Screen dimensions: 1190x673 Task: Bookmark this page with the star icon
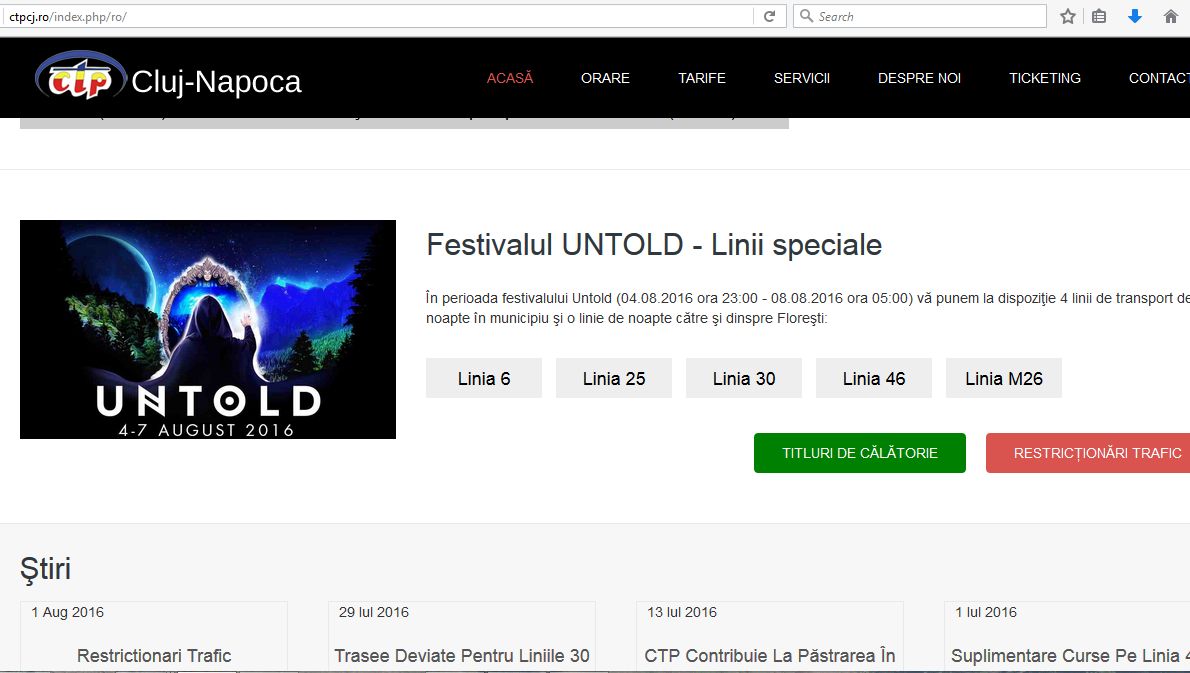(1068, 16)
